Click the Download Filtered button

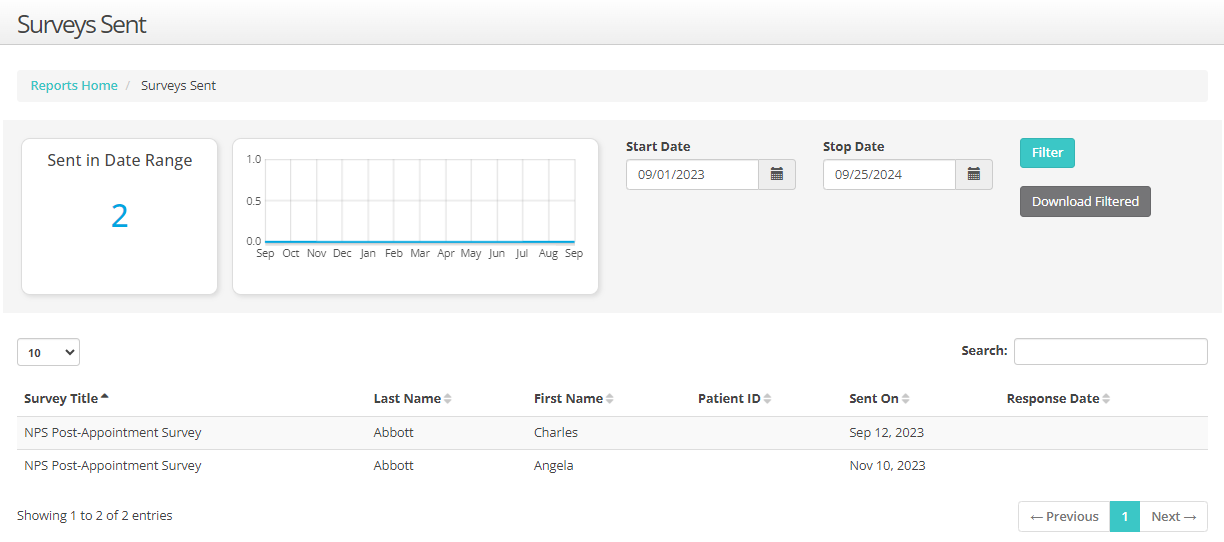1085,201
